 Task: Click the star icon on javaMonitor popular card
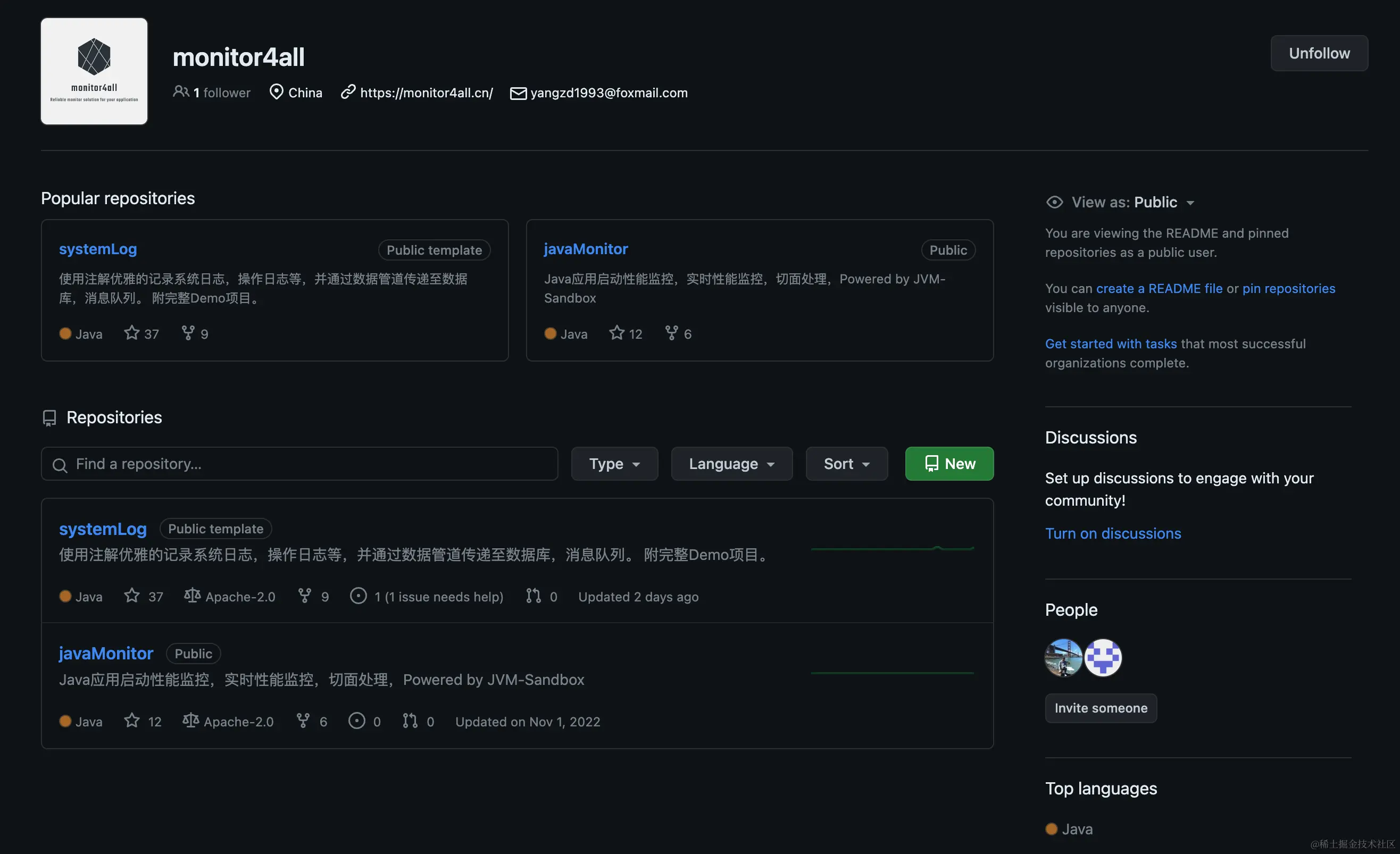pos(616,333)
